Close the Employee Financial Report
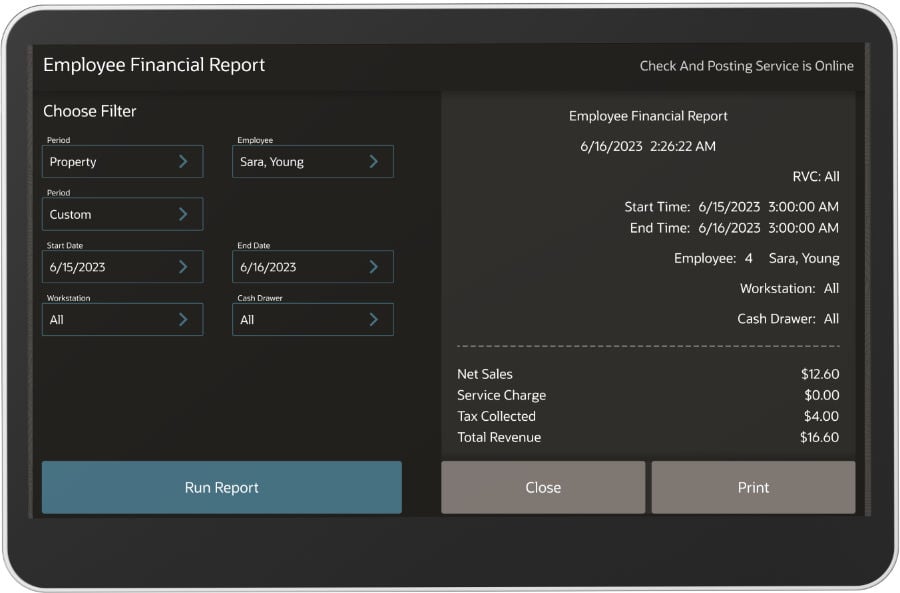This screenshot has height=593, width=900. (x=543, y=487)
